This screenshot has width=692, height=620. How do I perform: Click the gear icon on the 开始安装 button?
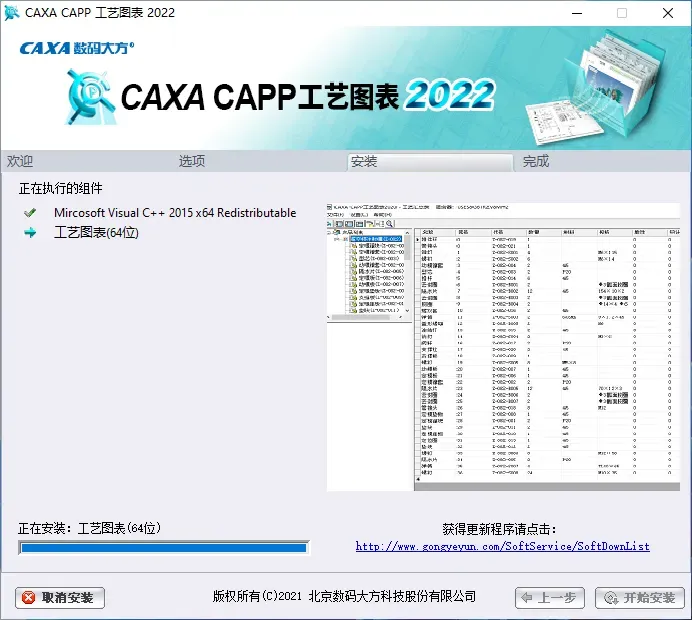coord(611,598)
